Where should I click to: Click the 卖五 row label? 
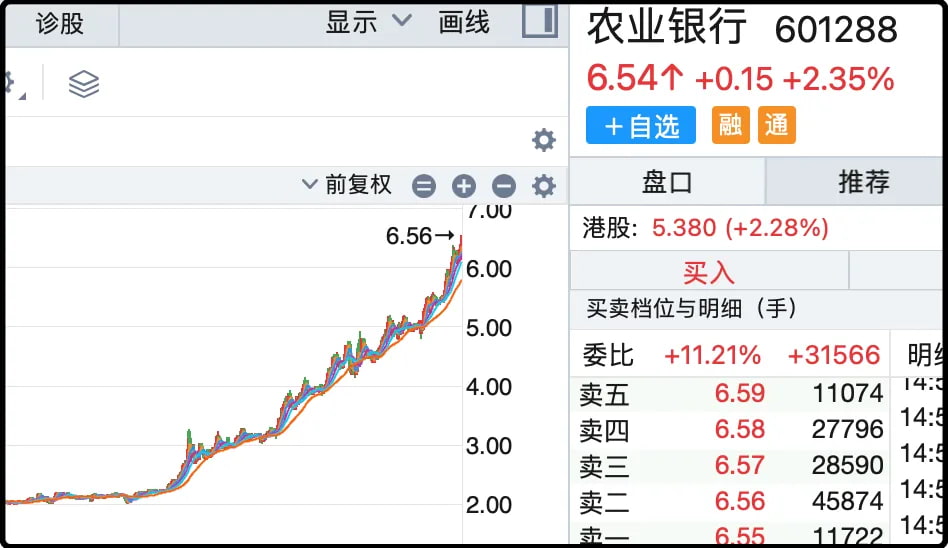click(x=604, y=395)
